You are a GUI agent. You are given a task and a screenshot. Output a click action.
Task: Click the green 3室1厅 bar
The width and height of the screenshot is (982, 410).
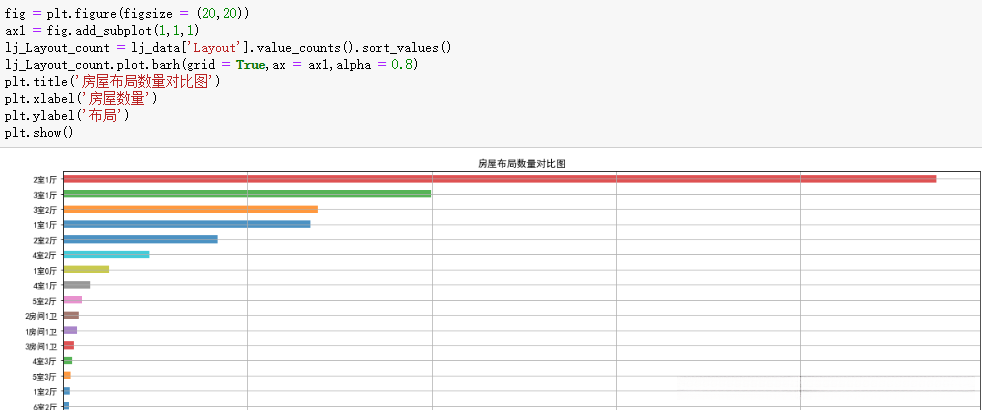tap(247, 194)
